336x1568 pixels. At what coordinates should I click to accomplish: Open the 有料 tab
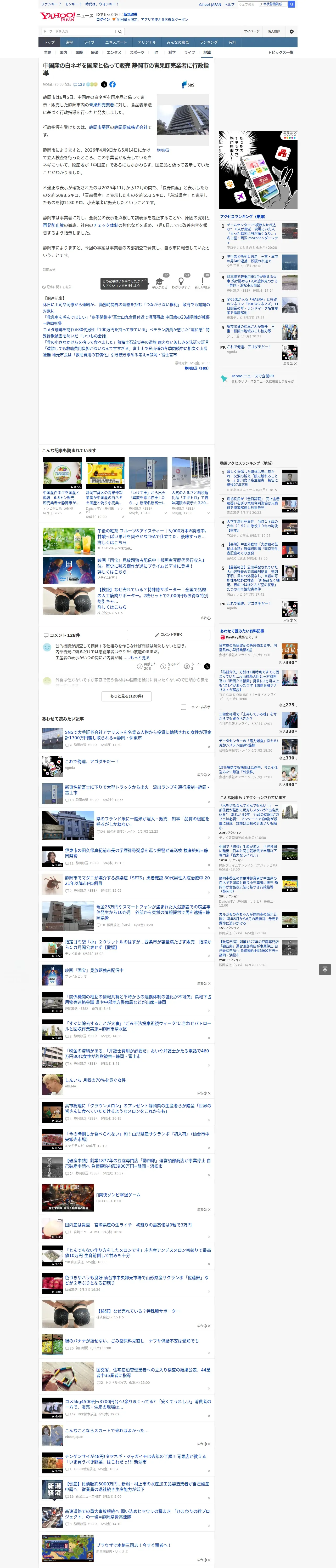[x=232, y=43]
